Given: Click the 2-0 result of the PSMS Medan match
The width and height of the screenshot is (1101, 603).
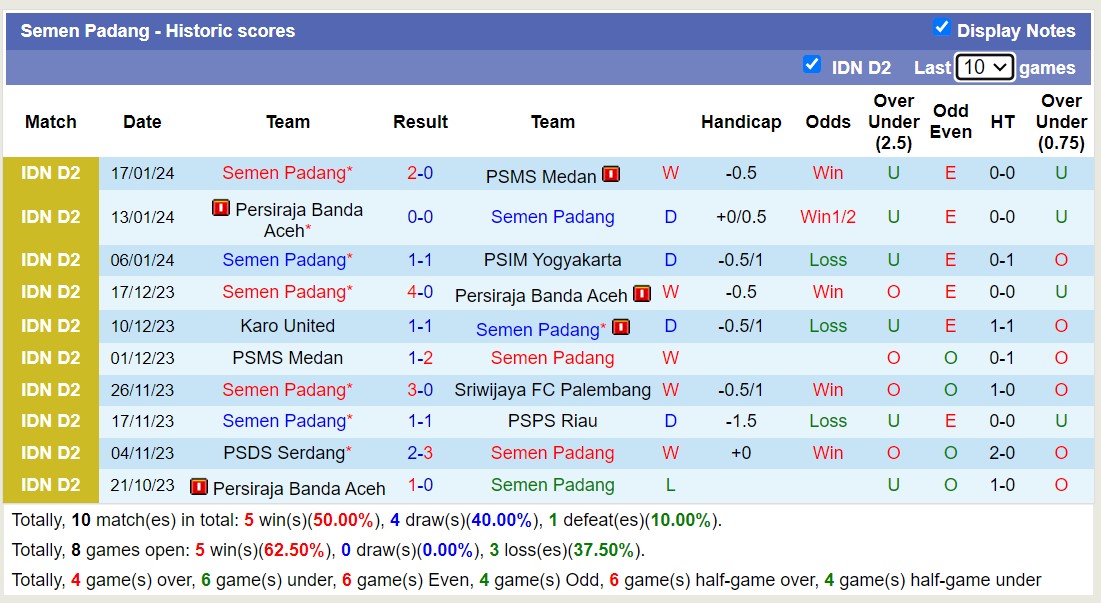Looking at the screenshot, I should [x=420, y=173].
